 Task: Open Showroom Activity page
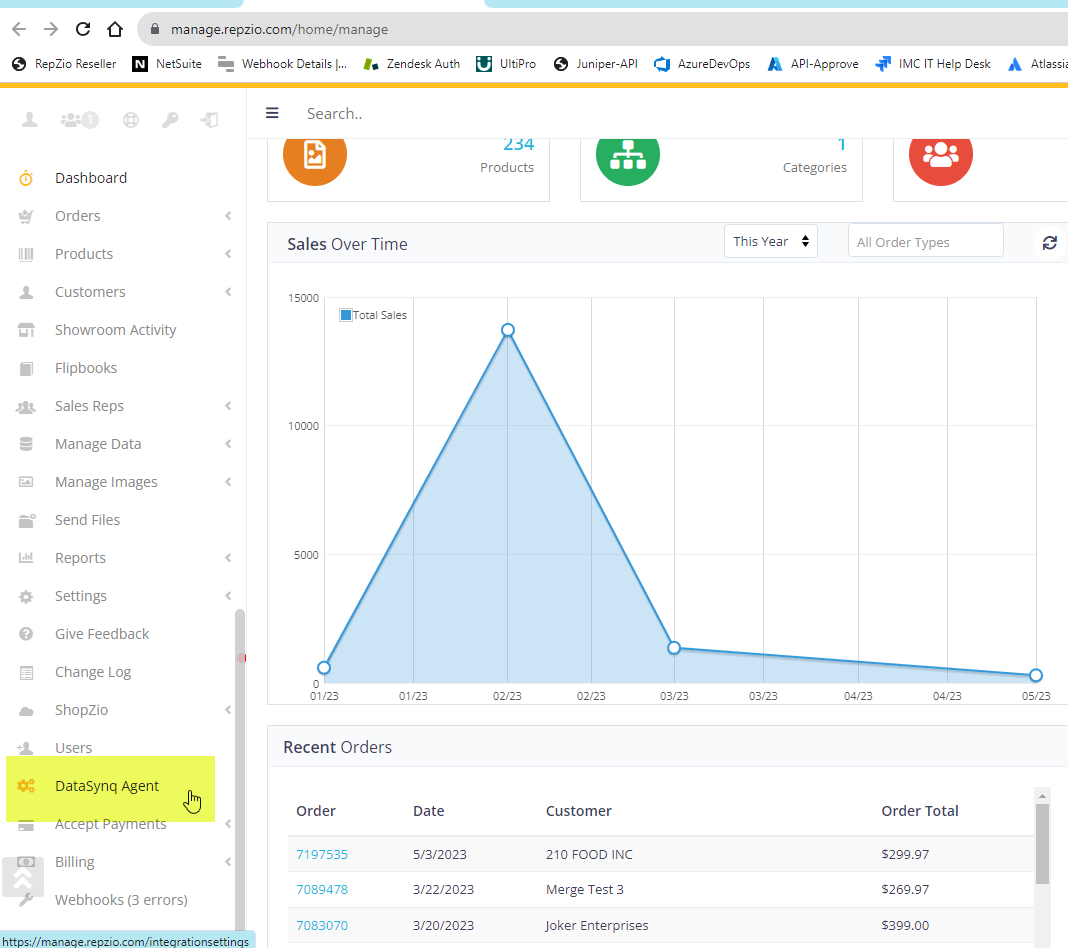pos(115,330)
